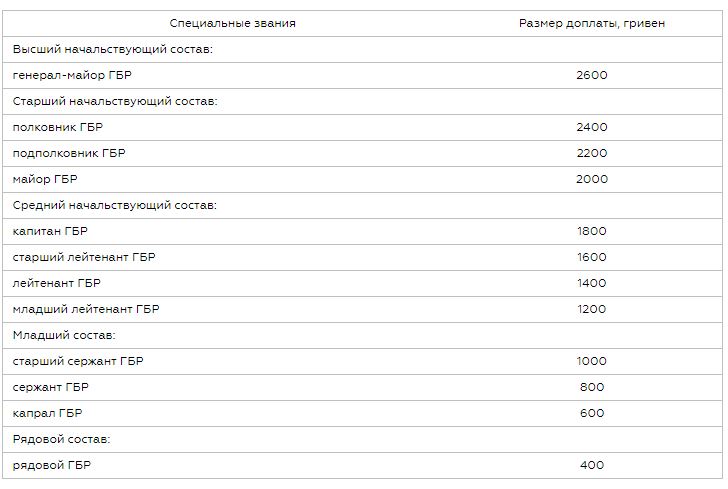The image size is (728, 489).
Task: Select the 400 amount for рядовой ГБР
Action: pyautogui.click(x=592, y=465)
